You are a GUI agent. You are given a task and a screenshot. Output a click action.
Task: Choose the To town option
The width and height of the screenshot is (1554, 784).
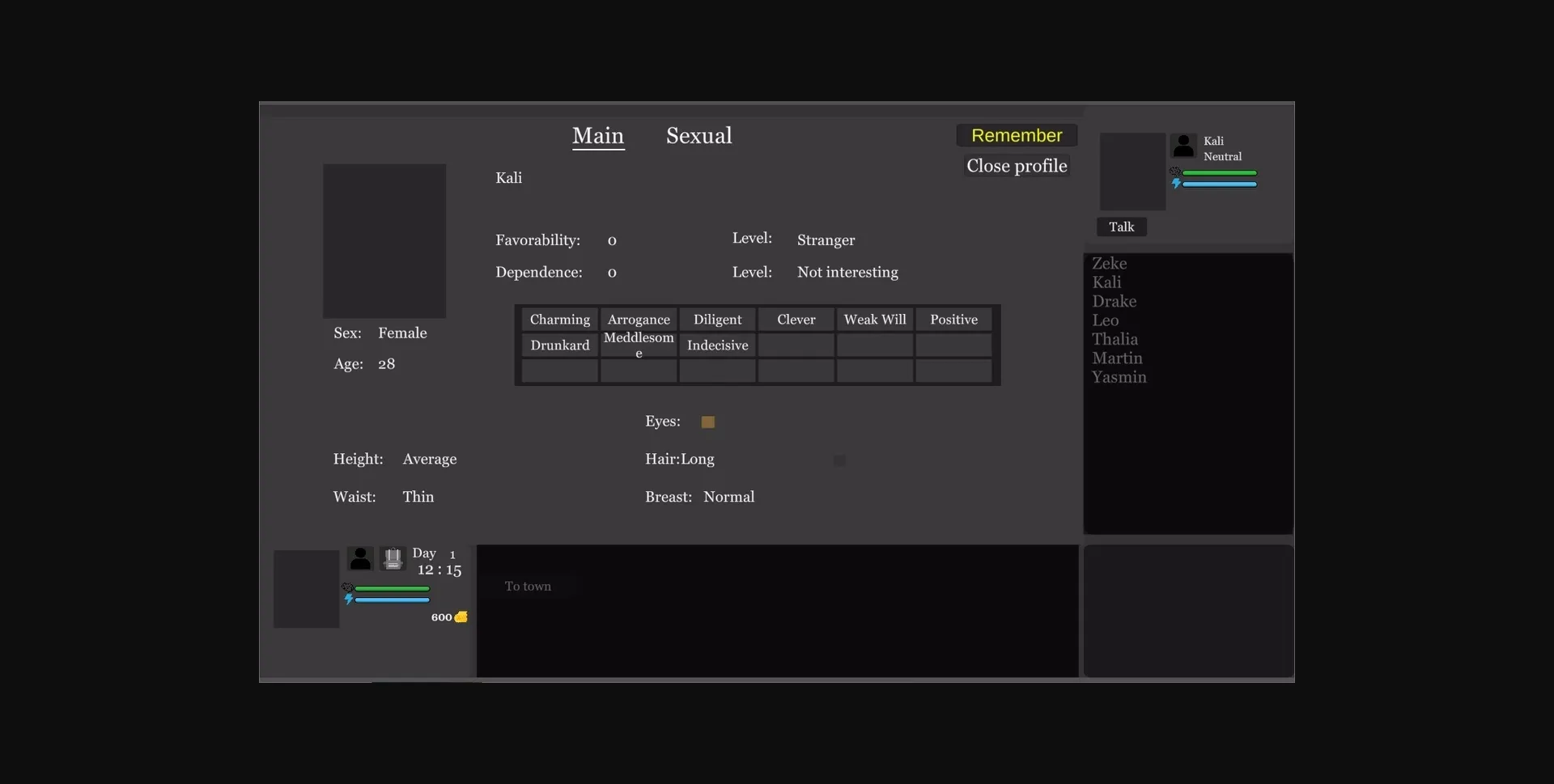528,587
